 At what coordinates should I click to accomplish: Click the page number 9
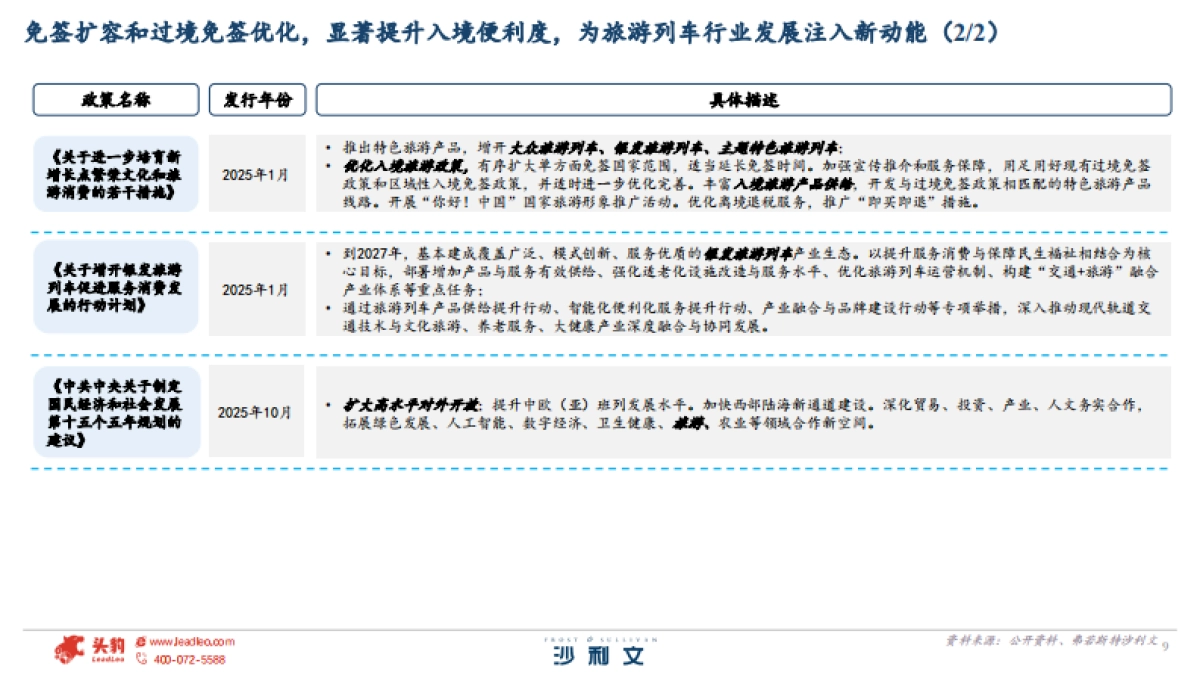1166,648
